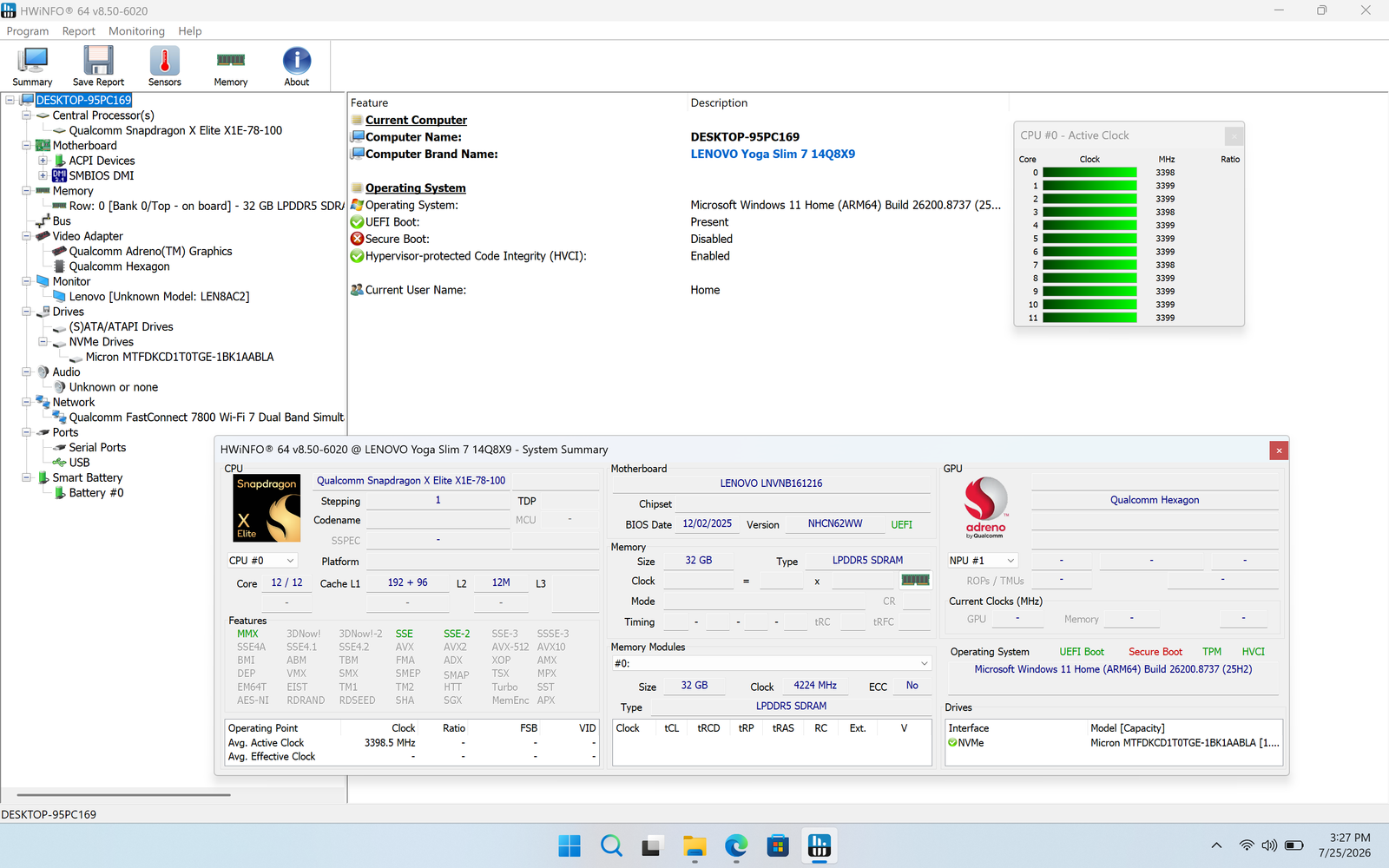Open the CPU #0 selector dropdown
1389x868 pixels.
tap(262, 561)
